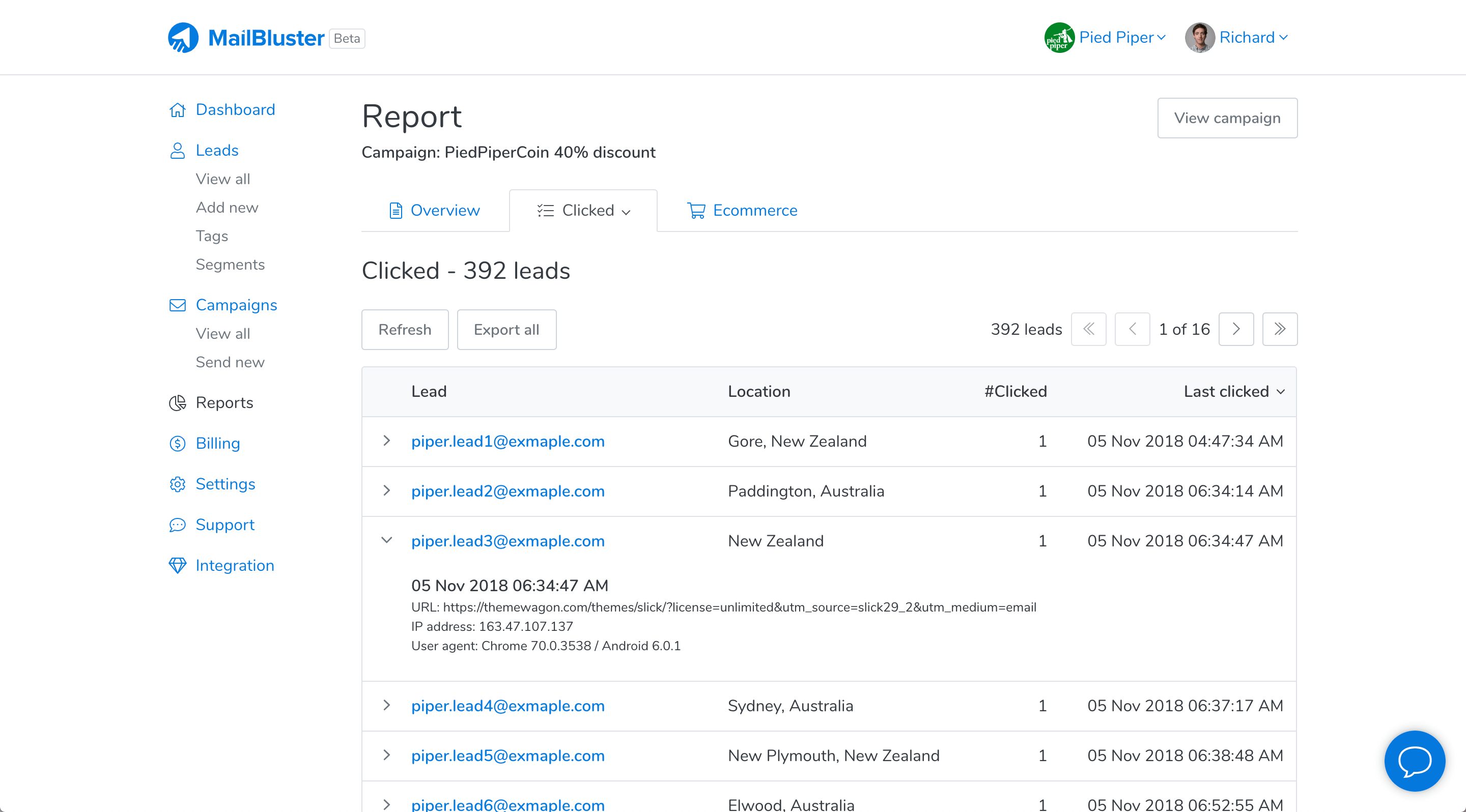Open the Richard user menu
The height and width of the screenshot is (812, 1466).
(x=1236, y=38)
